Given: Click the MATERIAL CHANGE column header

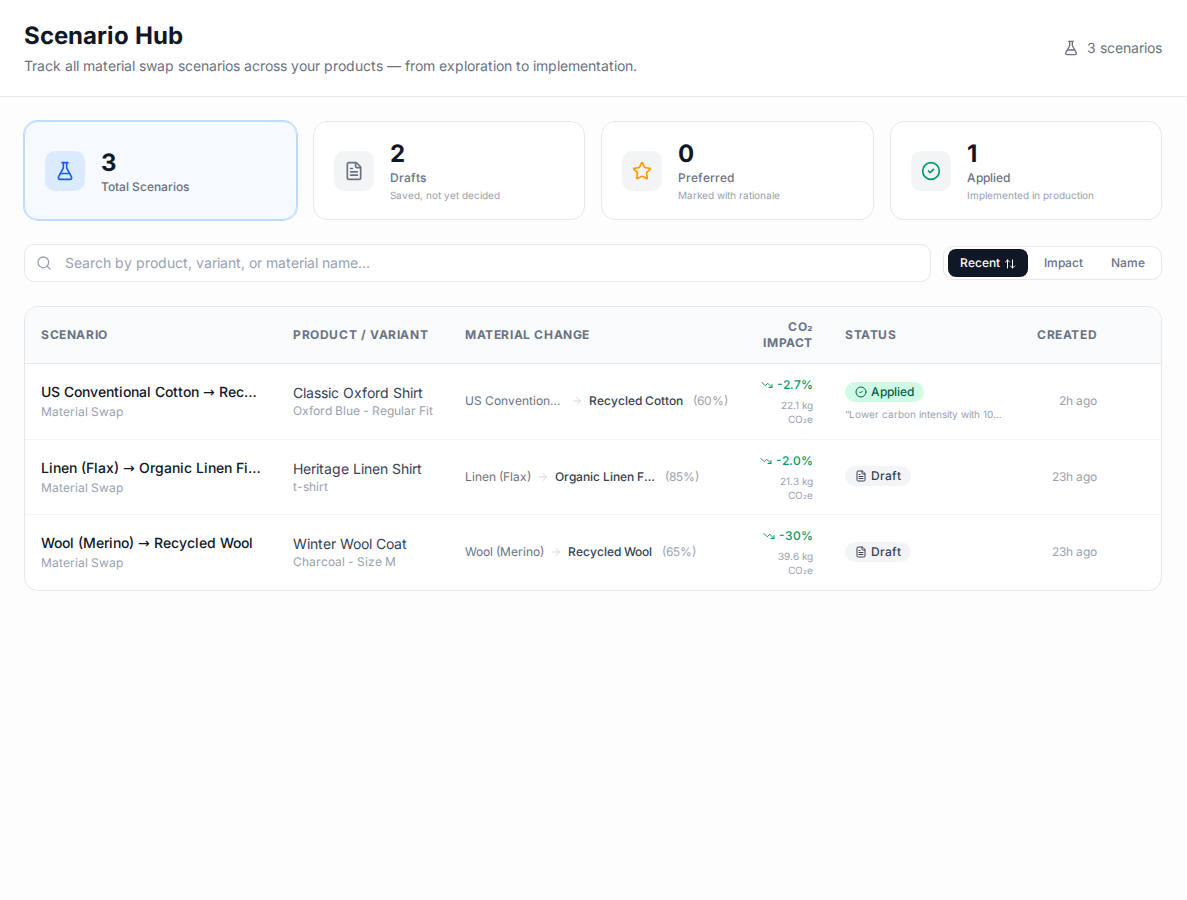Looking at the screenshot, I should pos(527,335).
